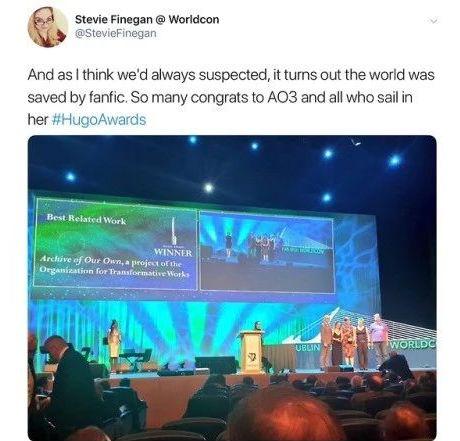Click the tweet text mentioning AO3
Image resolution: width=460 pixels, height=441 pixels.
231,97
